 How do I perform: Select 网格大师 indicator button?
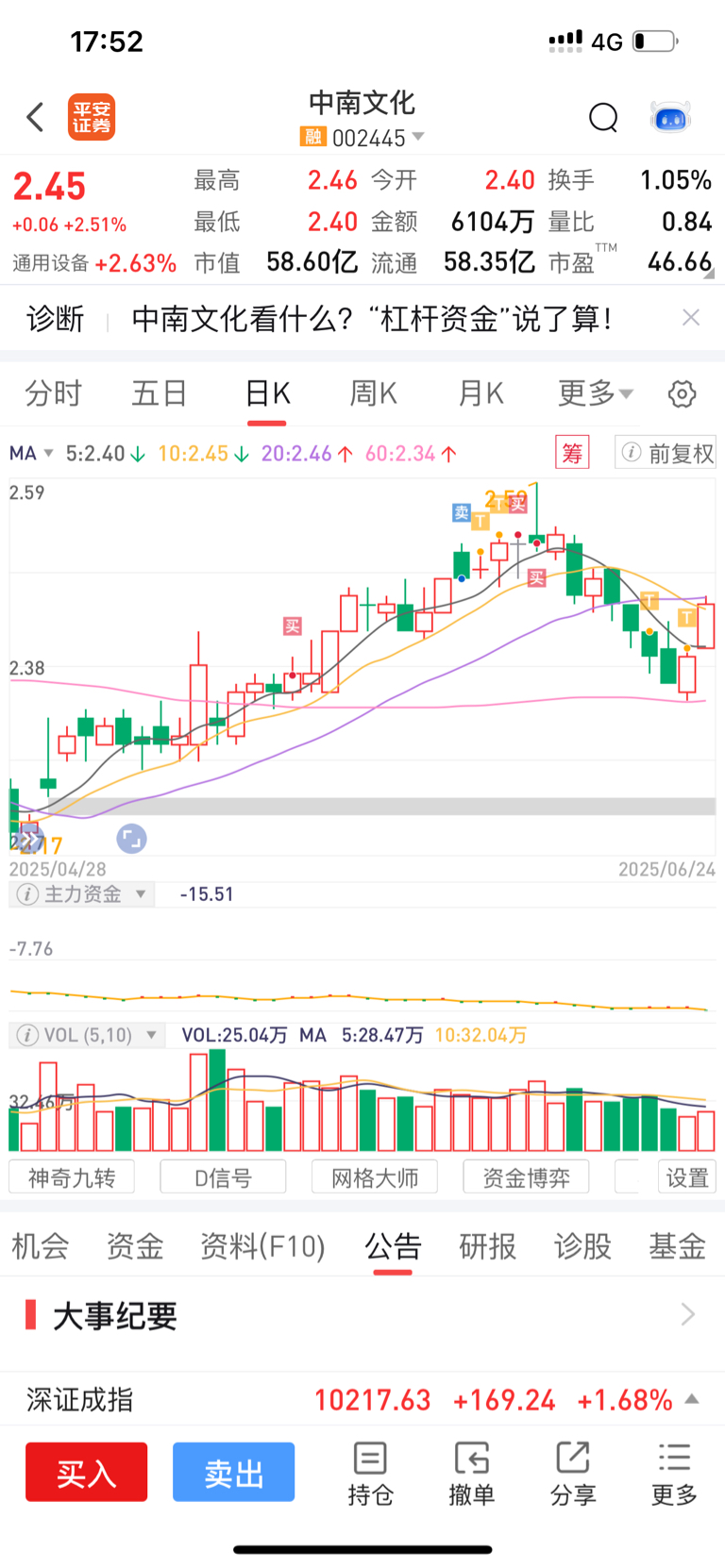[x=375, y=1177]
